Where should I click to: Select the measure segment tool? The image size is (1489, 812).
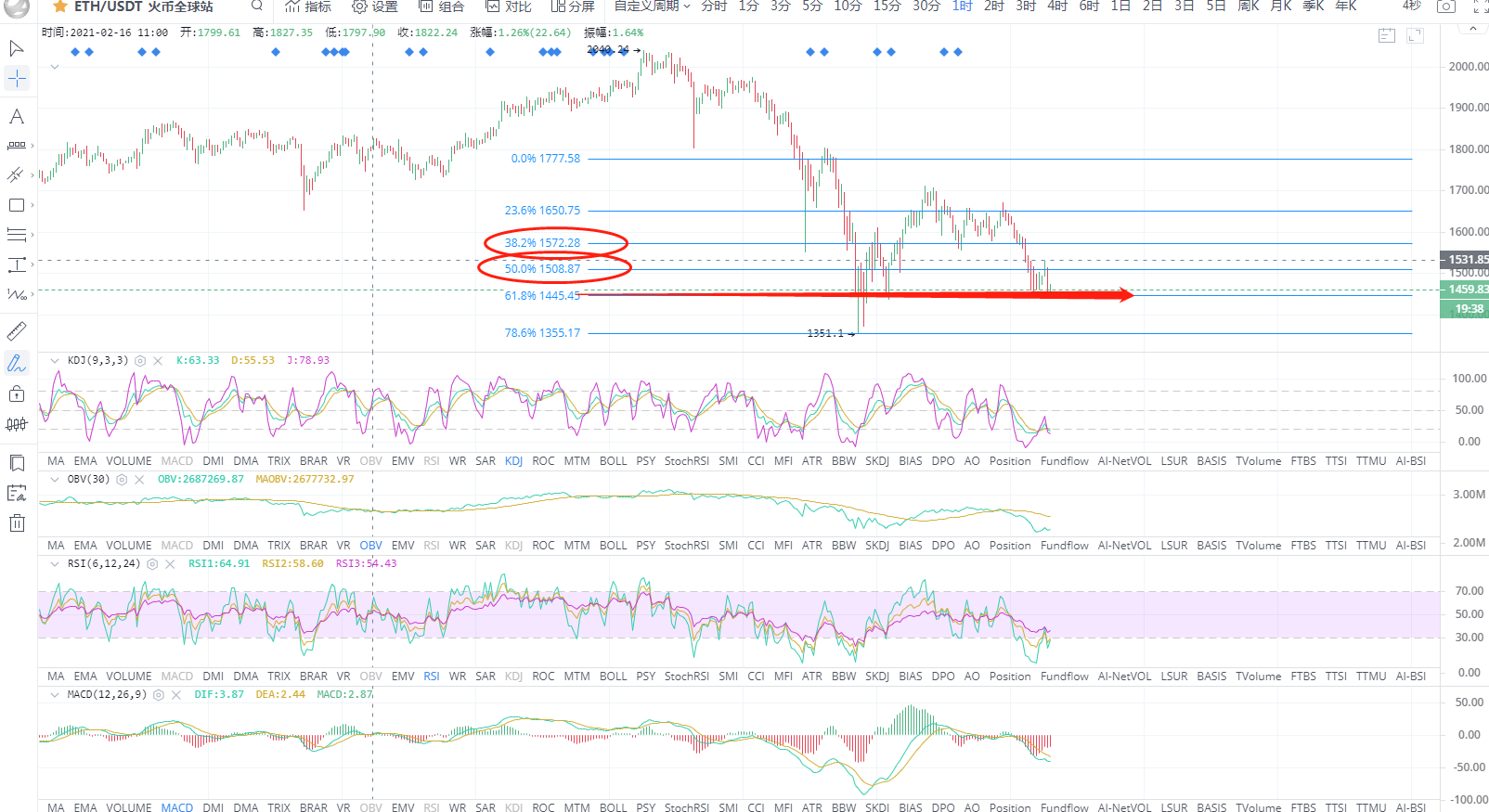pos(17,264)
